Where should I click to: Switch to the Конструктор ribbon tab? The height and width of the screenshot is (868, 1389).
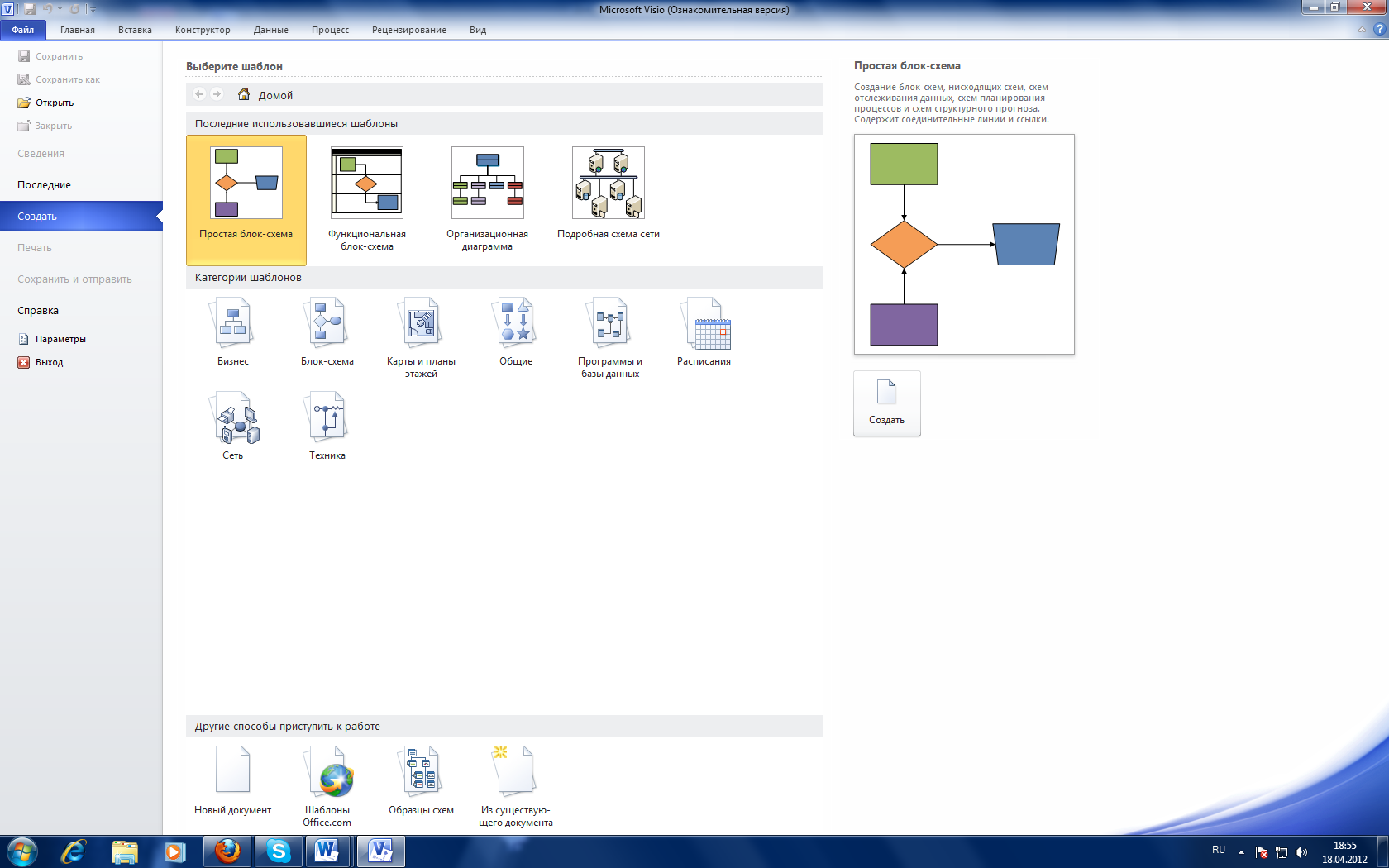point(203,30)
